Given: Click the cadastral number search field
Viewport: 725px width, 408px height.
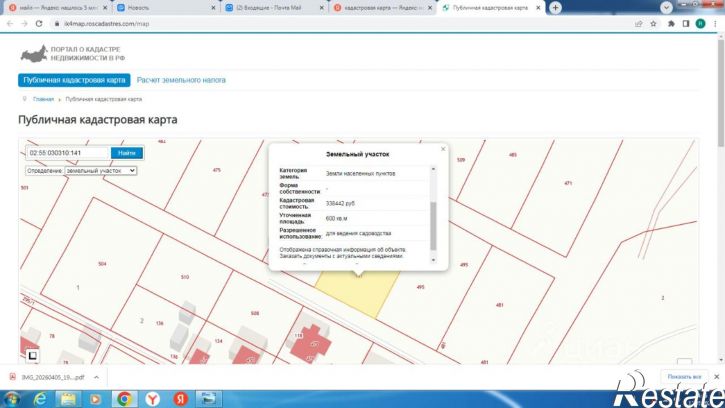Looking at the screenshot, I should tap(68, 153).
